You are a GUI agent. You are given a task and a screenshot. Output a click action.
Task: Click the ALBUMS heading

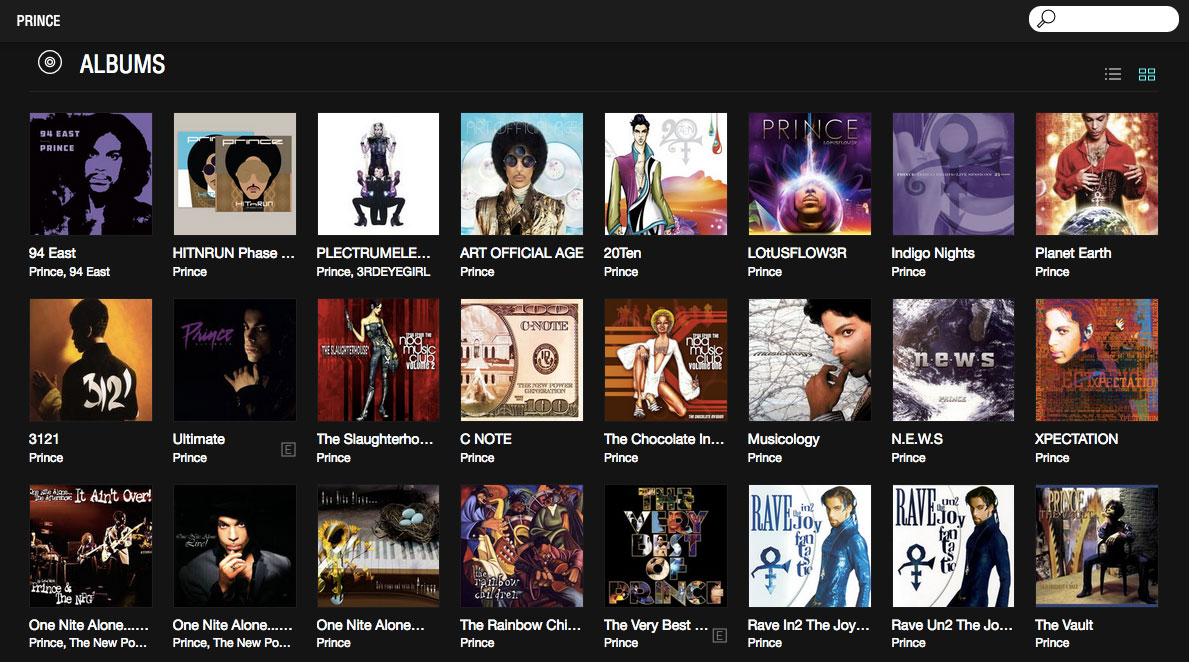tap(123, 64)
